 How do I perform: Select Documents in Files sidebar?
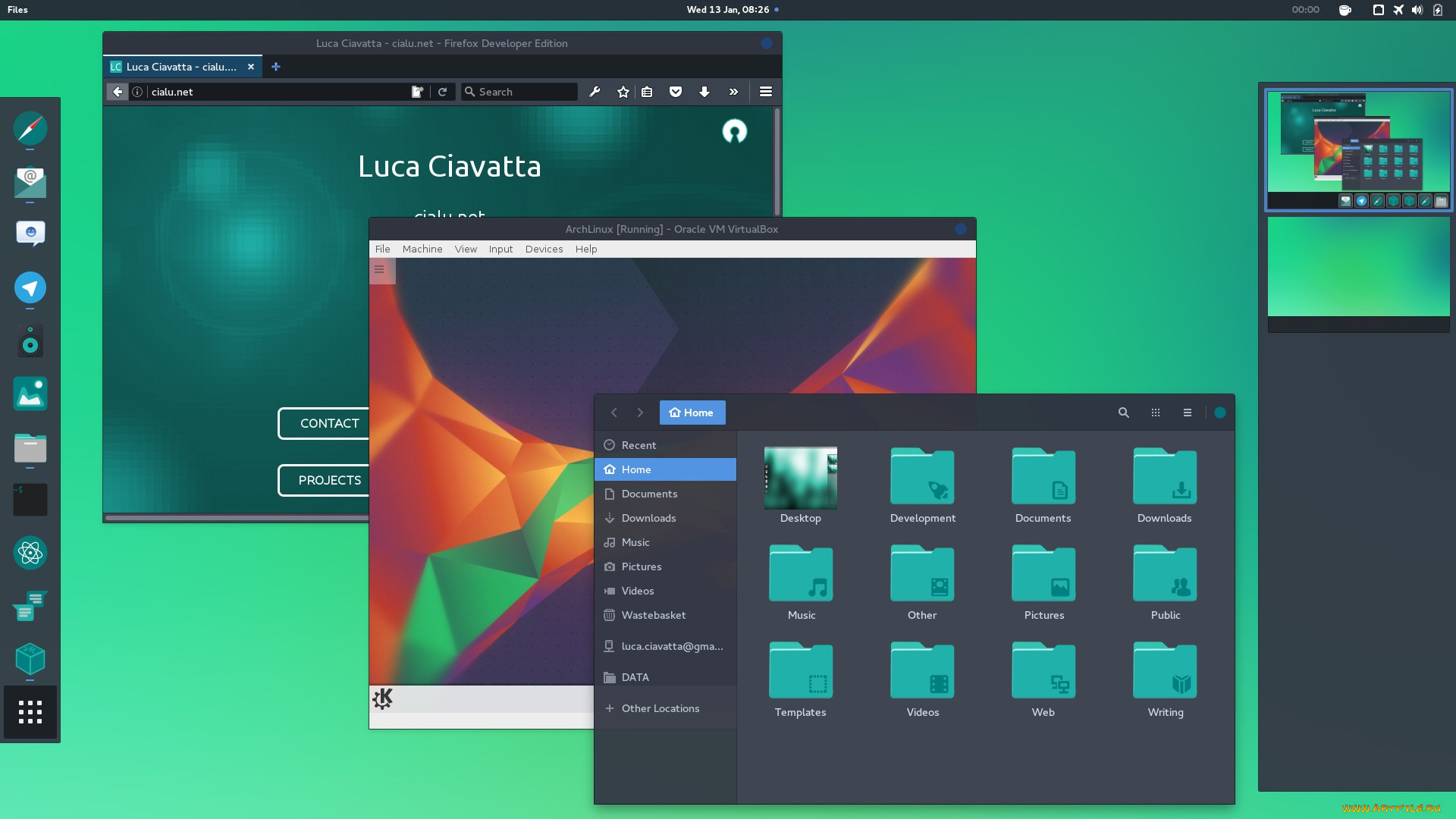click(x=665, y=494)
